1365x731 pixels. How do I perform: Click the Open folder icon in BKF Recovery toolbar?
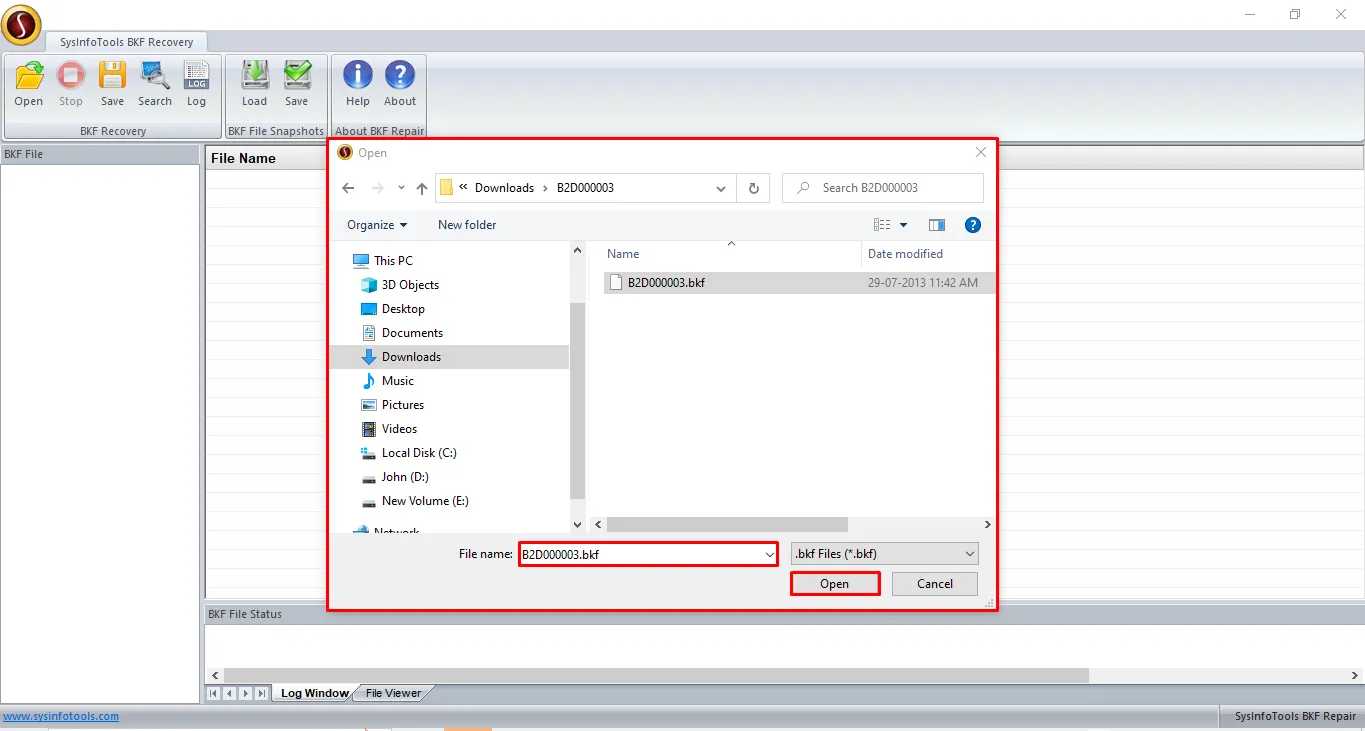point(29,77)
